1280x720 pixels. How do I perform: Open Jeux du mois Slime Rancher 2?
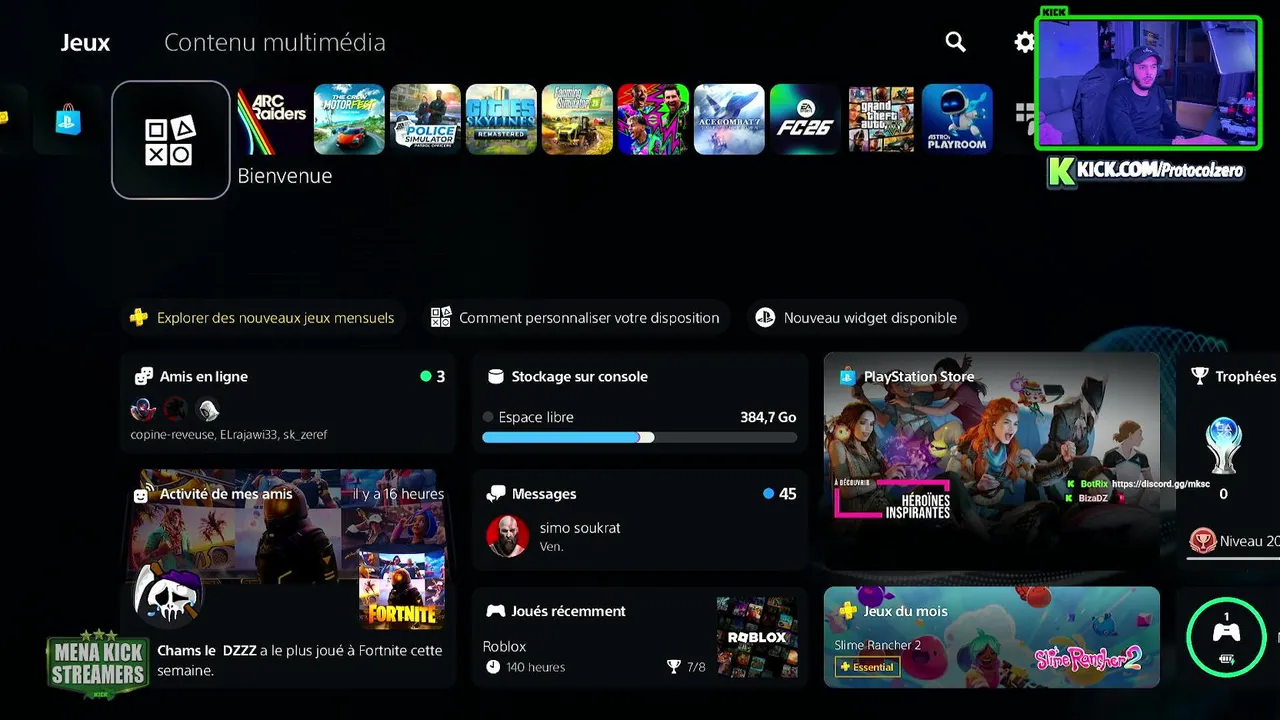coord(992,637)
